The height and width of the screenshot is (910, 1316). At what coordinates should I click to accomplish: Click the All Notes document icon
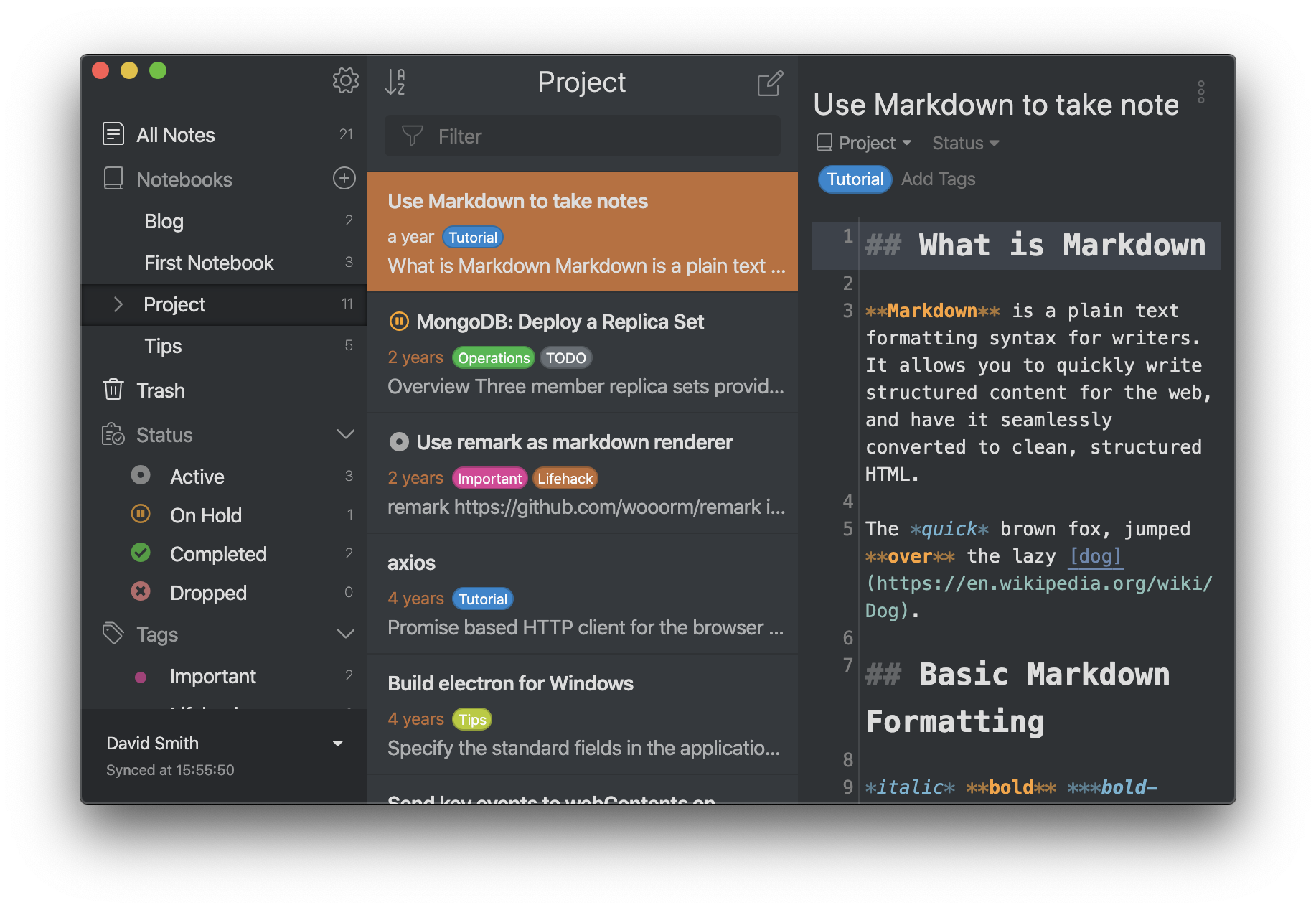[113, 134]
